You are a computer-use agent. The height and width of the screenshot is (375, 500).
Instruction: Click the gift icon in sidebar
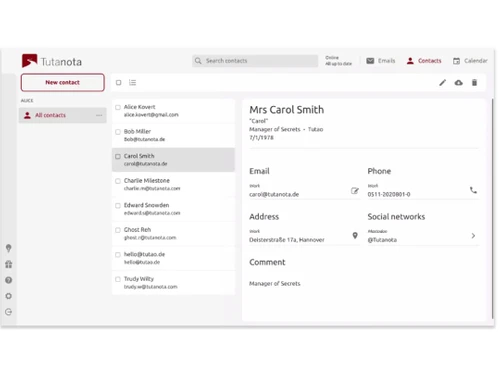[x=9, y=264]
